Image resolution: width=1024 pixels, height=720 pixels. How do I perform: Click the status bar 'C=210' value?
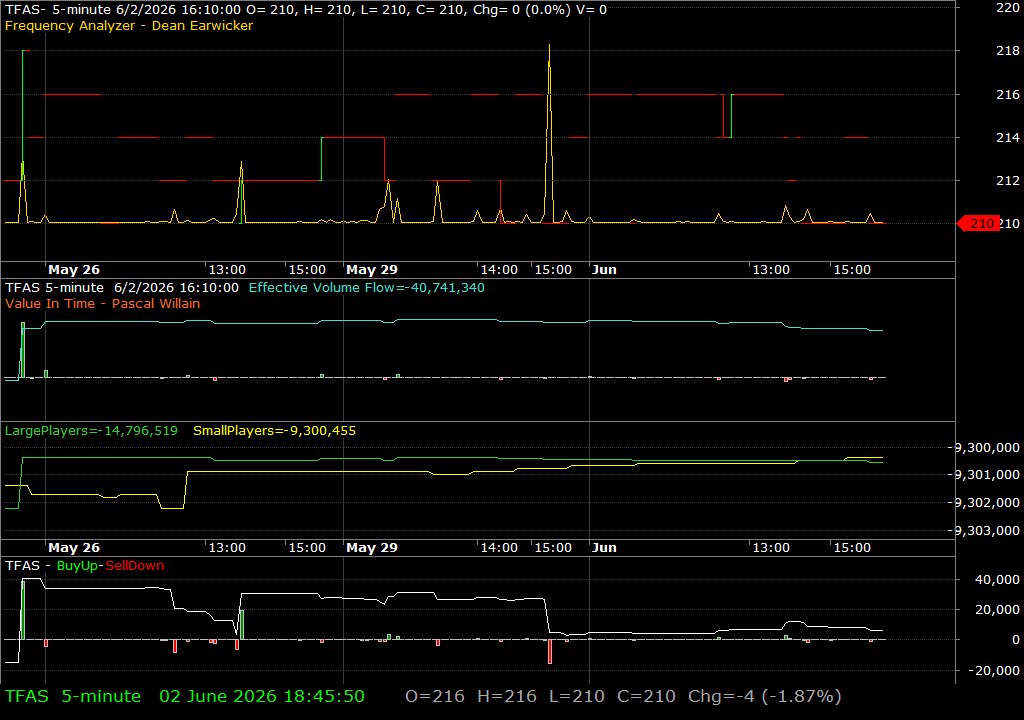tap(647, 696)
